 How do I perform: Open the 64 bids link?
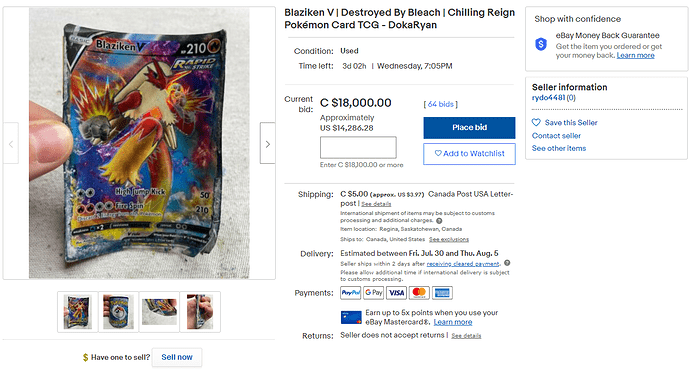(x=440, y=104)
